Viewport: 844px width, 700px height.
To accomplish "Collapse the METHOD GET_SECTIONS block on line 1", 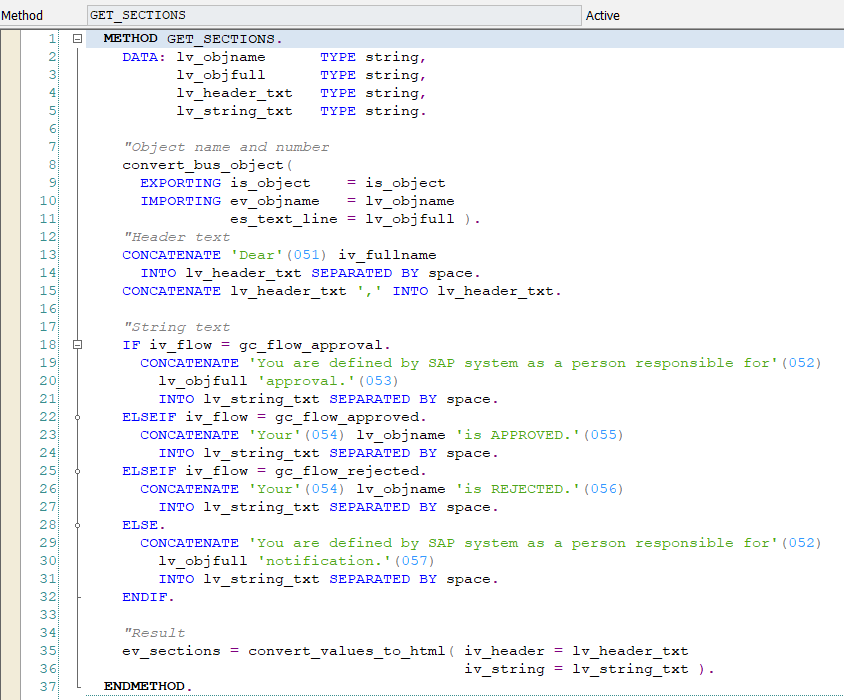I will [x=78, y=39].
